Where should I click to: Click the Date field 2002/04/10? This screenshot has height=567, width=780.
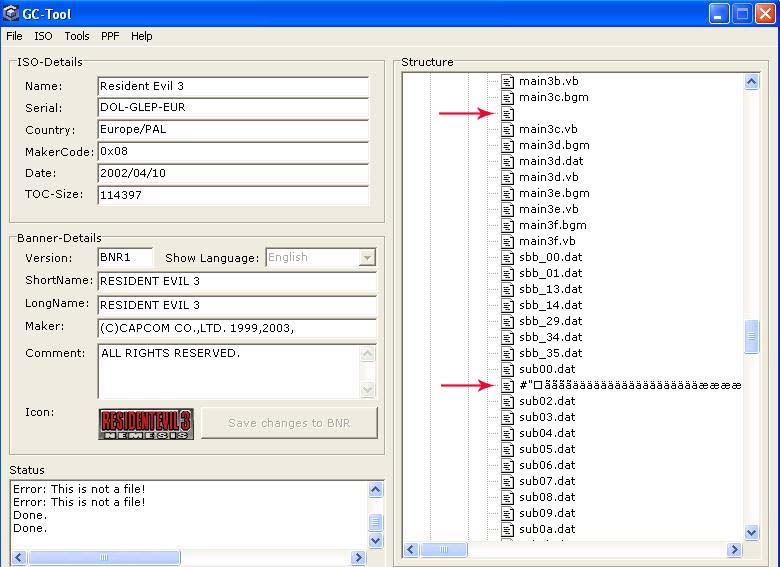(x=233, y=173)
